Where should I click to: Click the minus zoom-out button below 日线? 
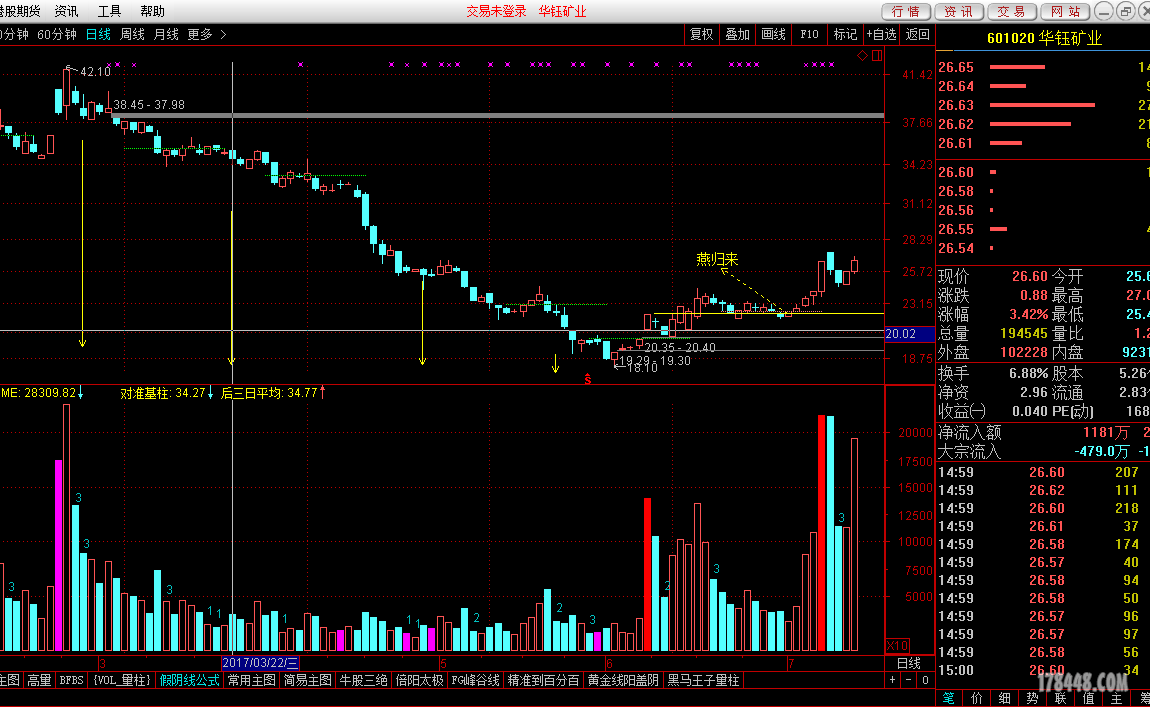pyautogui.click(x=909, y=681)
